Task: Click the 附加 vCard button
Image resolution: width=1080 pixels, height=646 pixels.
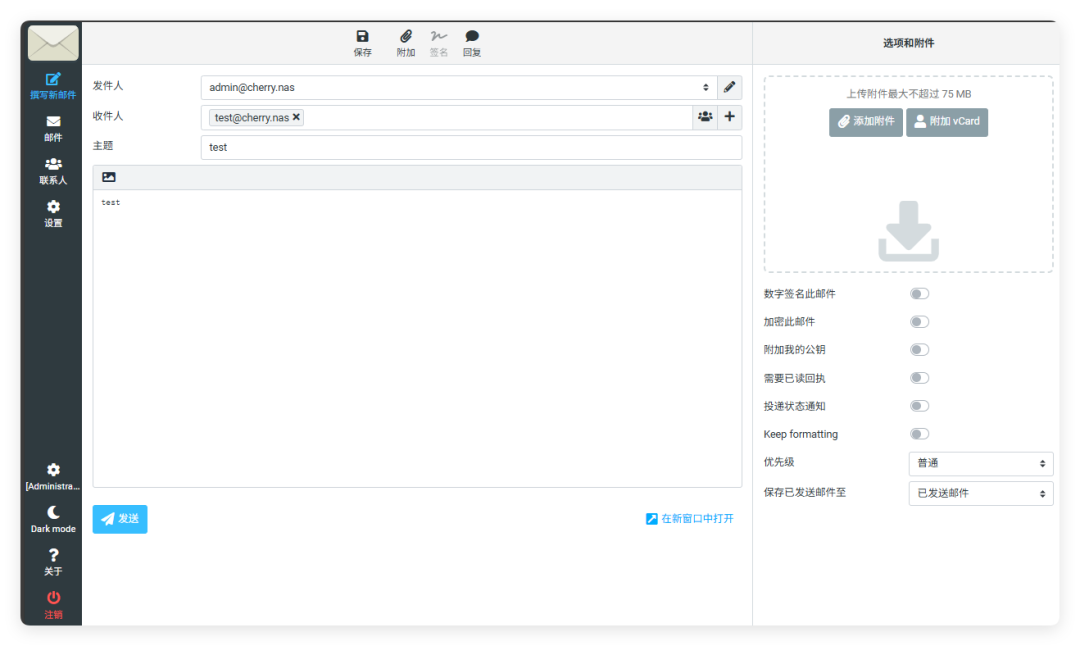Action: click(x=947, y=122)
